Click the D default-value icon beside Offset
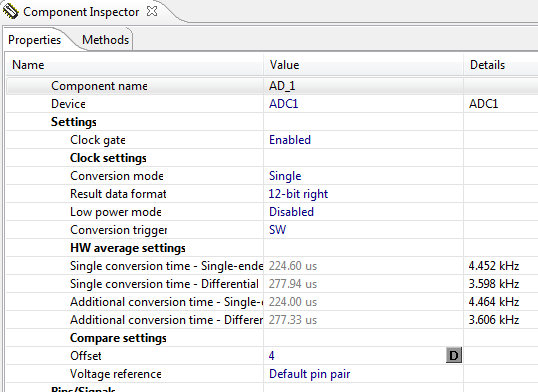 [x=454, y=355]
